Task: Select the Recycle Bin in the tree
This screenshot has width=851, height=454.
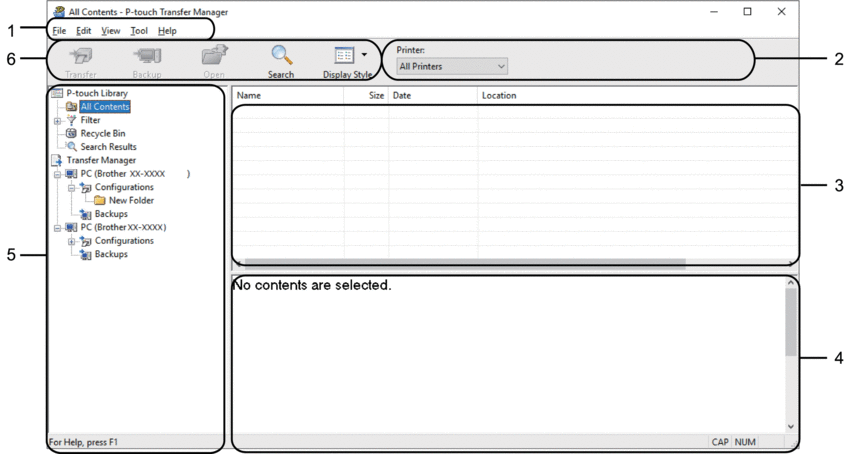Action: point(102,133)
